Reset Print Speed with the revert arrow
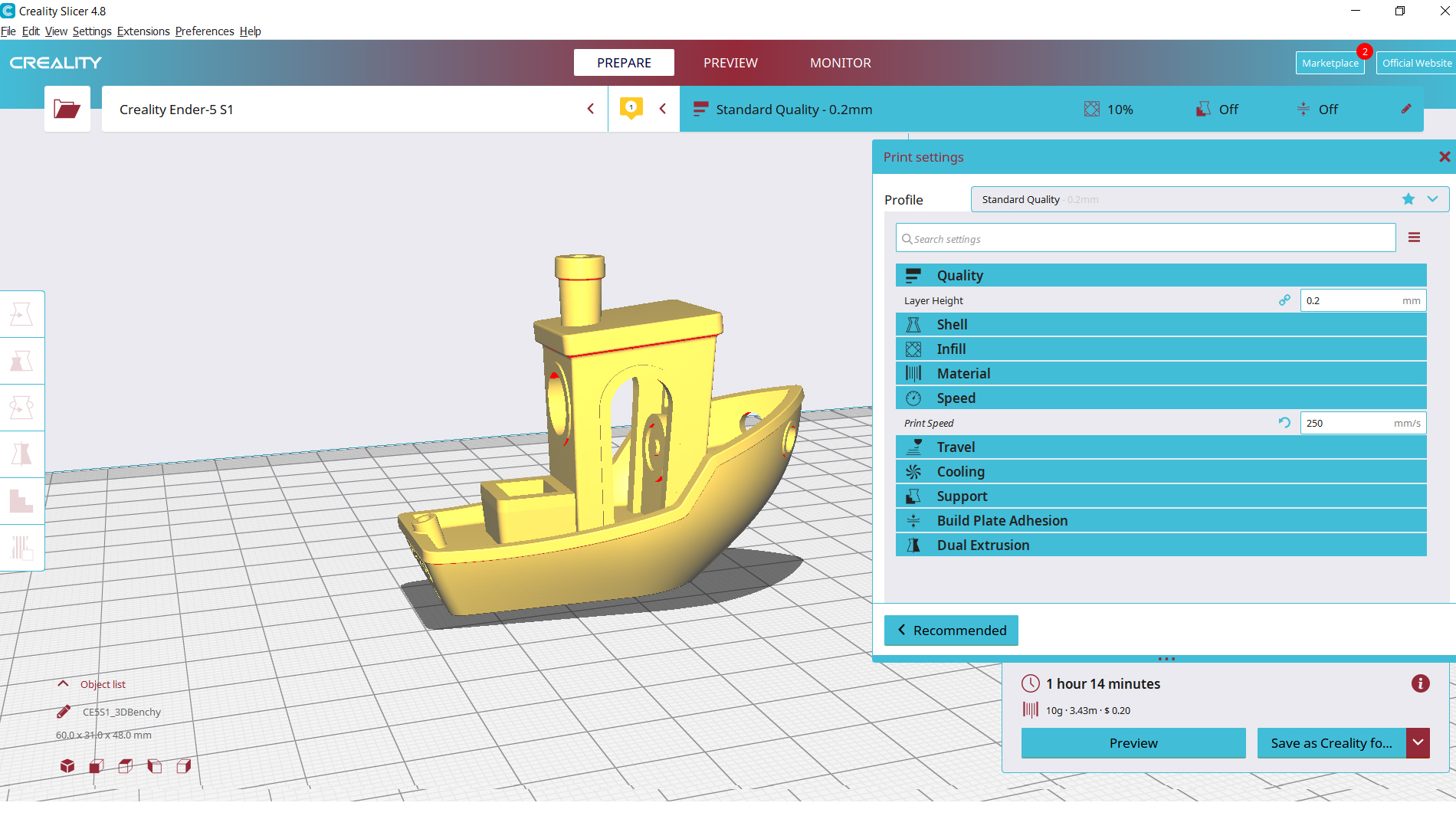This screenshot has width=1456, height=819. 1284,423
